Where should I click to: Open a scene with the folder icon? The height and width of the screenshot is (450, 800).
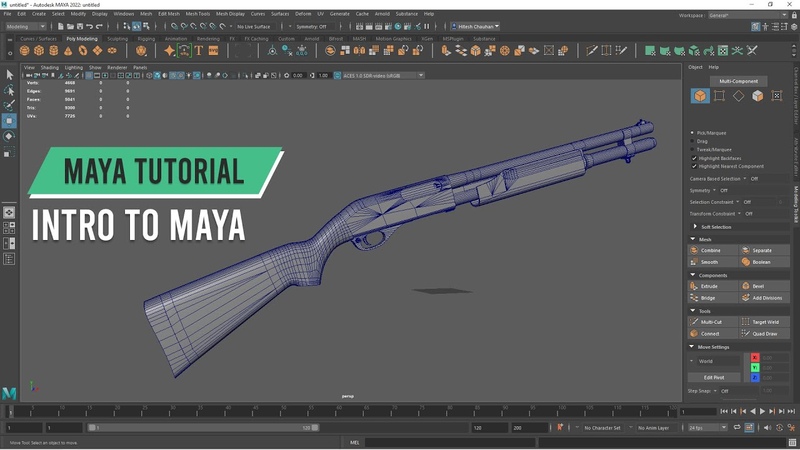click(x=70, y=27)
